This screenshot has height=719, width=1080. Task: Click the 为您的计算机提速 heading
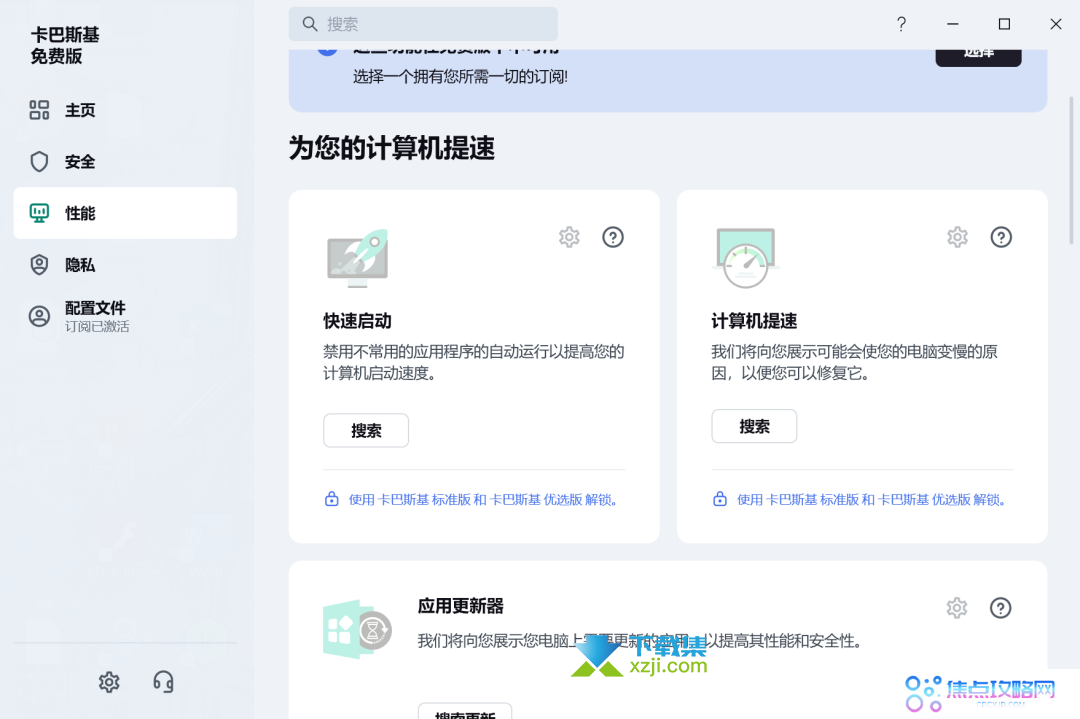pos(392,148)
